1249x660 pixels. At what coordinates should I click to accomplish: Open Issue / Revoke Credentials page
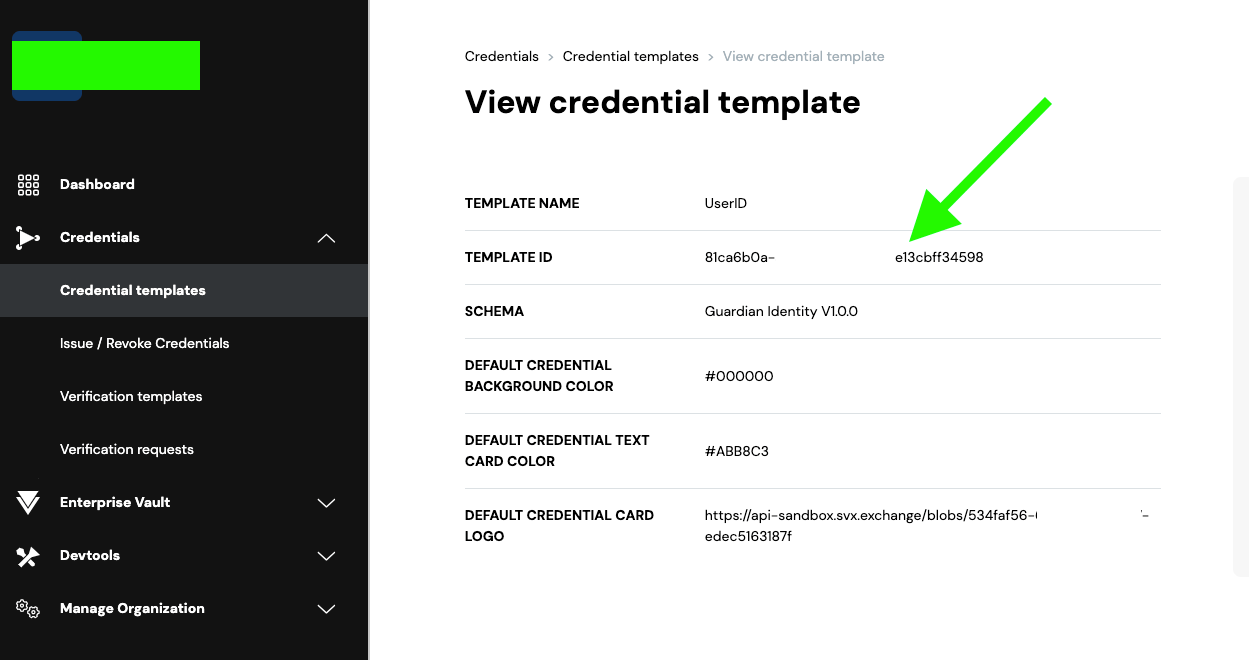144,343
